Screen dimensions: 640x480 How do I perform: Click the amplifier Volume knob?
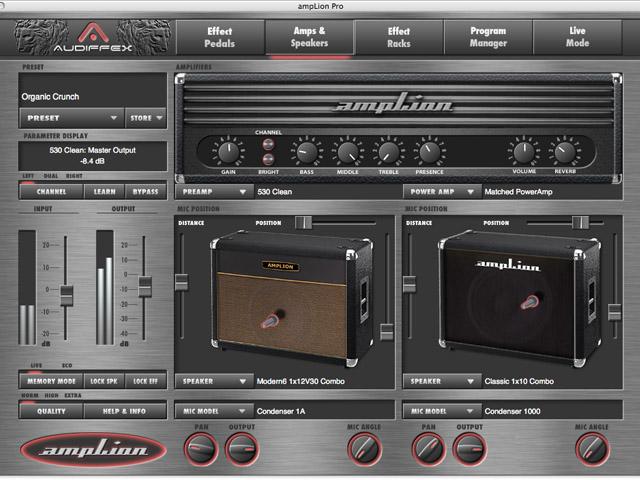[x=524, y=152]
